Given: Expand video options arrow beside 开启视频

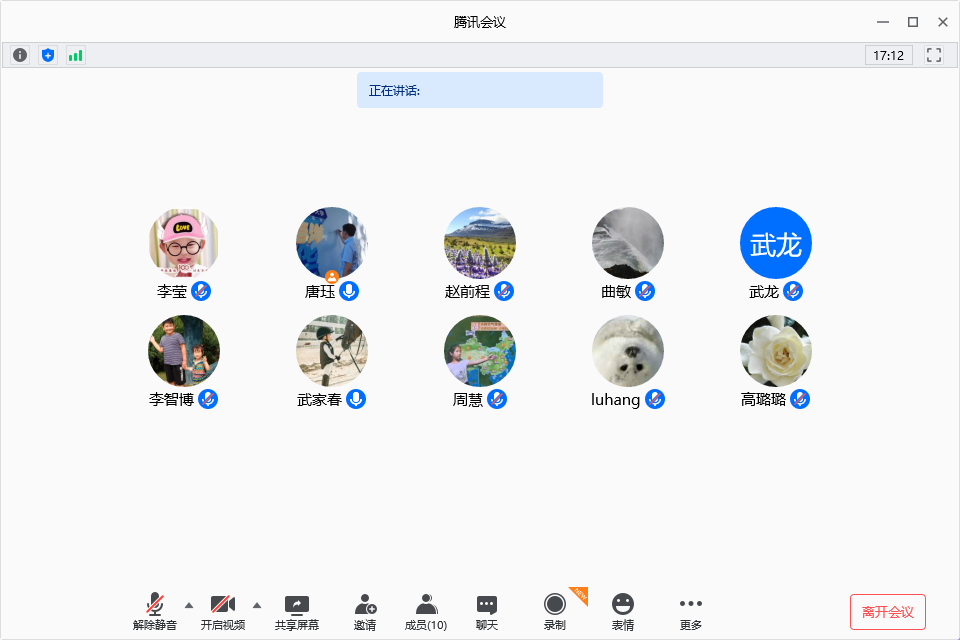Looking at the screenshot, I should [257, 604].
